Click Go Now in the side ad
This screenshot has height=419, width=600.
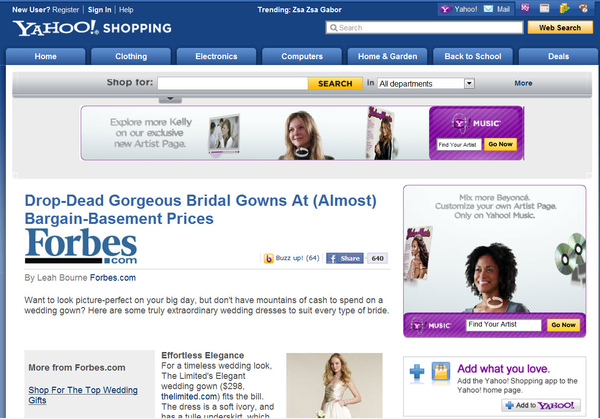(563, 325)
